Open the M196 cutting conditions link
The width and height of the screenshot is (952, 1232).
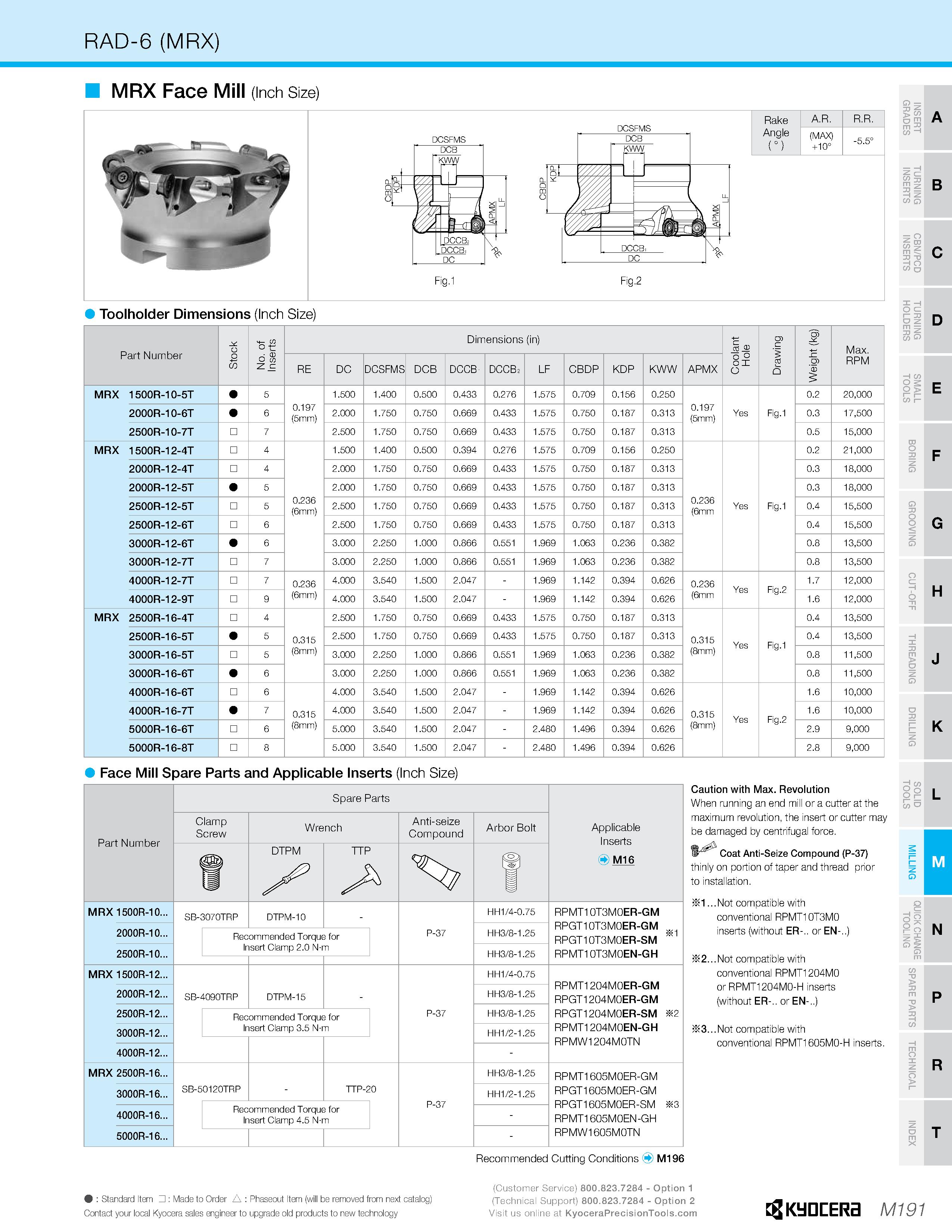(x=671, y=1159)
